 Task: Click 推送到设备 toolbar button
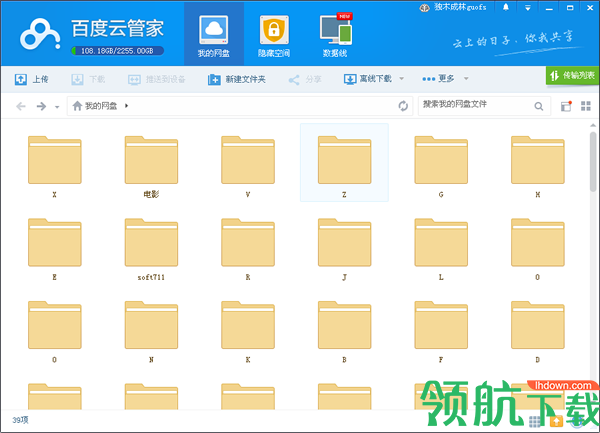(x=157, y=79)
